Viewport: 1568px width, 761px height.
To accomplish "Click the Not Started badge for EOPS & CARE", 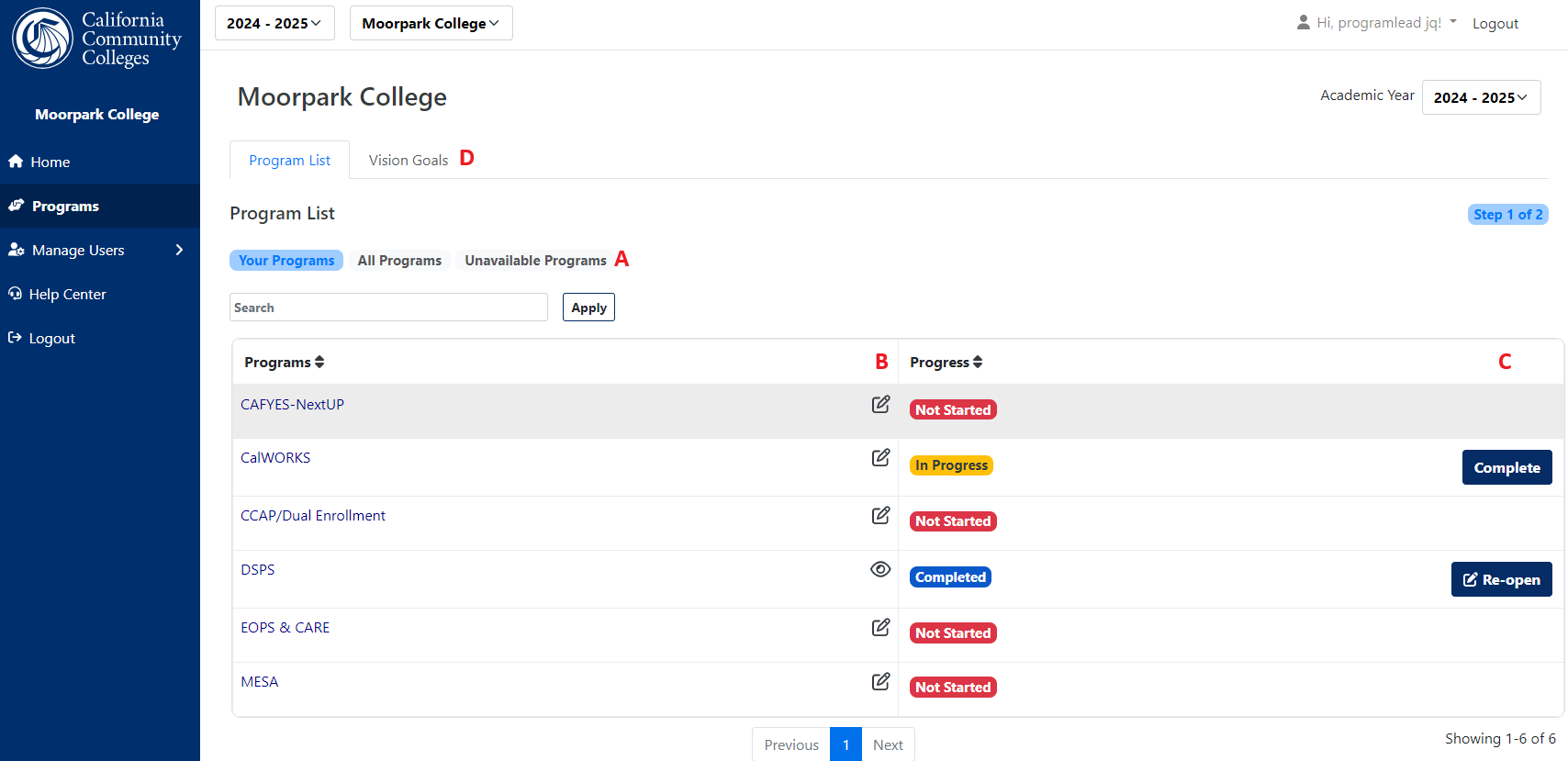I will (953, 632).
